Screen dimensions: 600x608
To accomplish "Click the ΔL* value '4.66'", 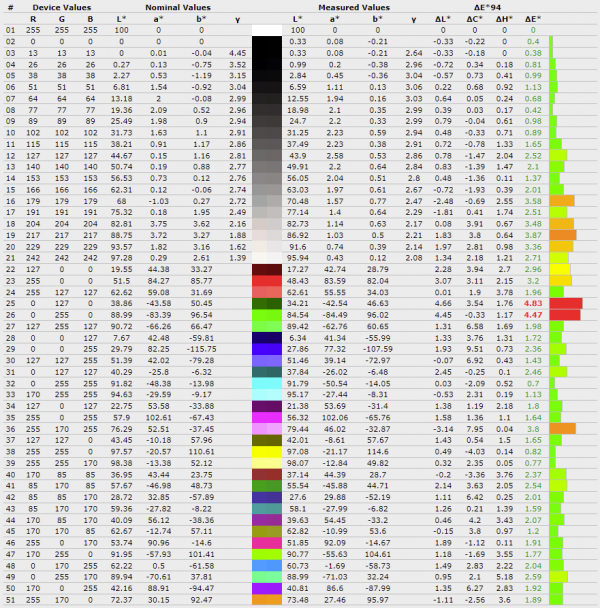I will click(x=443, y=304).
